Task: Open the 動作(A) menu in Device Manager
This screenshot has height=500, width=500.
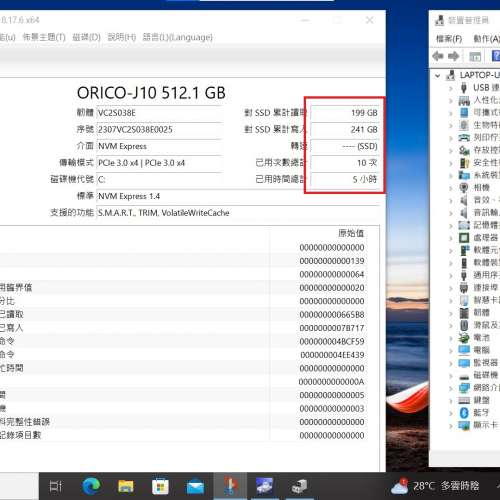Action: (486, 39)
